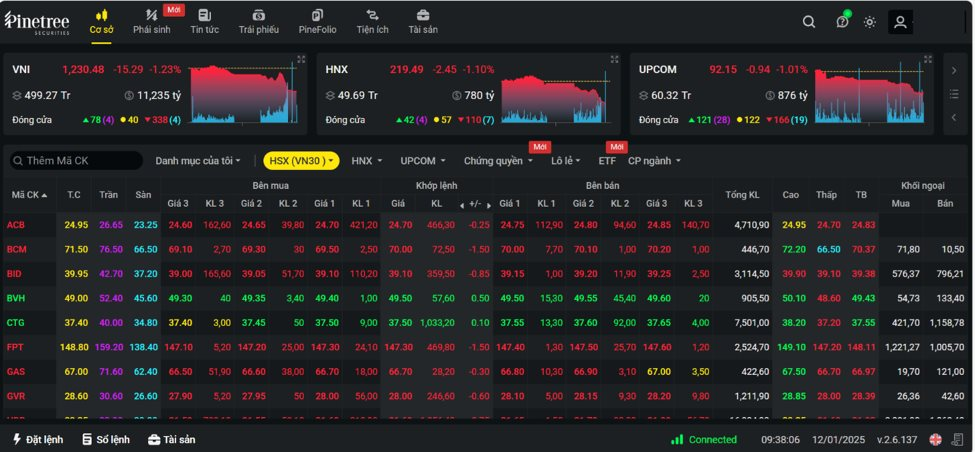Toggle light/dark theme with sun icon

point(870,22)
